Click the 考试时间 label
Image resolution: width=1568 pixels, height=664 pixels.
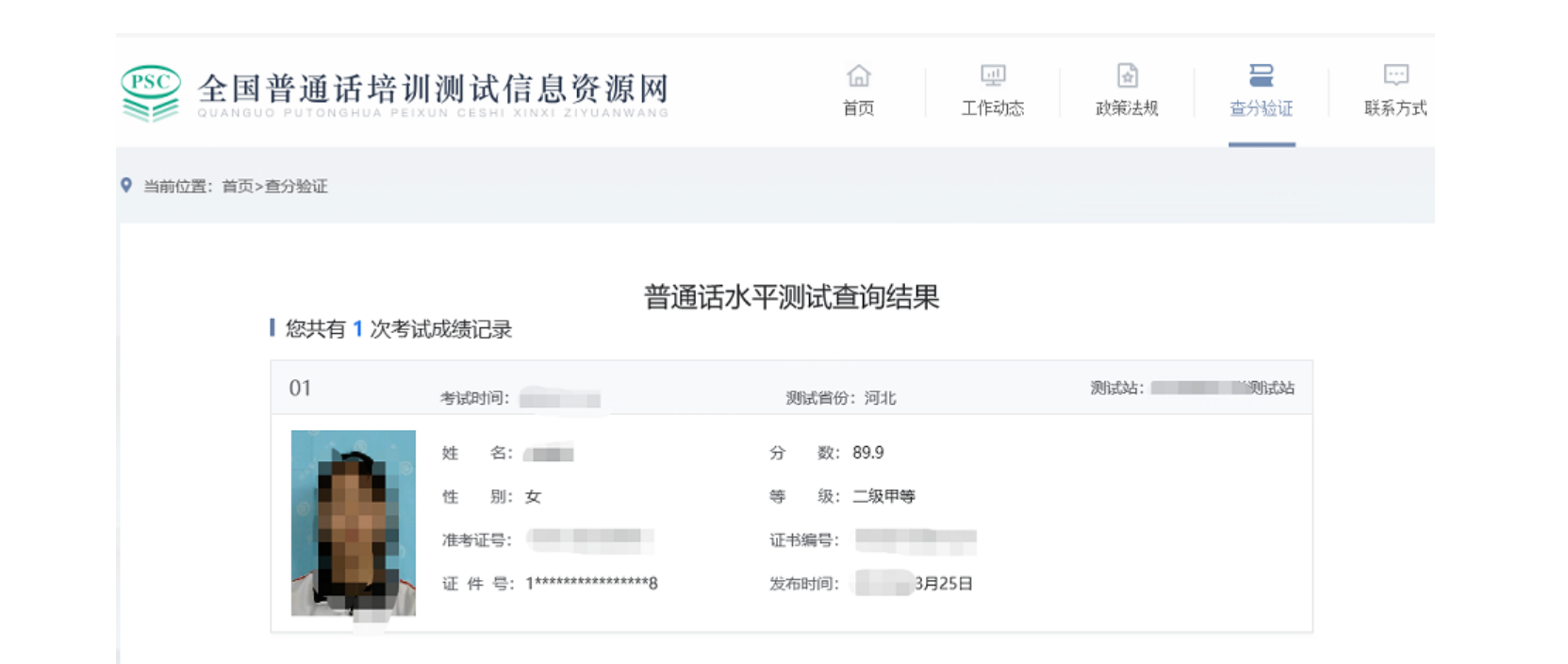tap(474, 398)
